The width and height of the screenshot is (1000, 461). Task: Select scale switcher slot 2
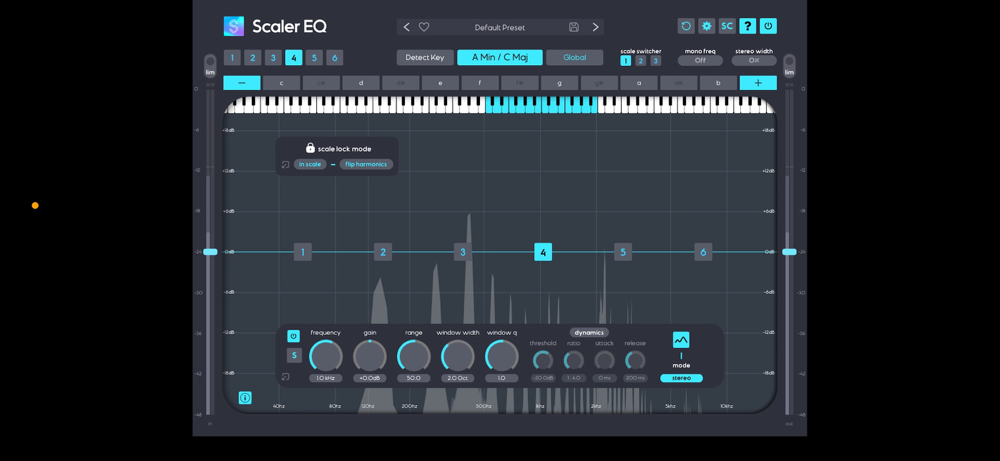(641, 61)
